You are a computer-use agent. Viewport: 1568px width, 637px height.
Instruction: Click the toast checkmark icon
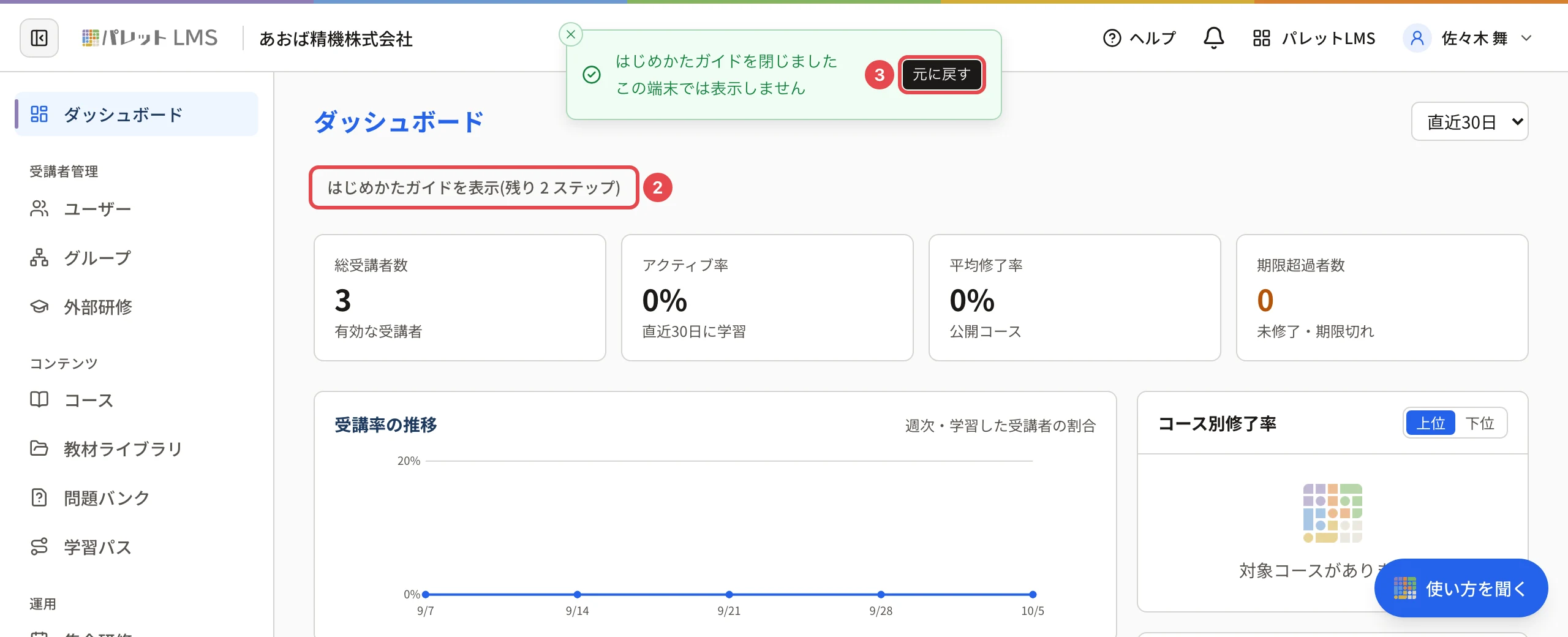point(591,75)
